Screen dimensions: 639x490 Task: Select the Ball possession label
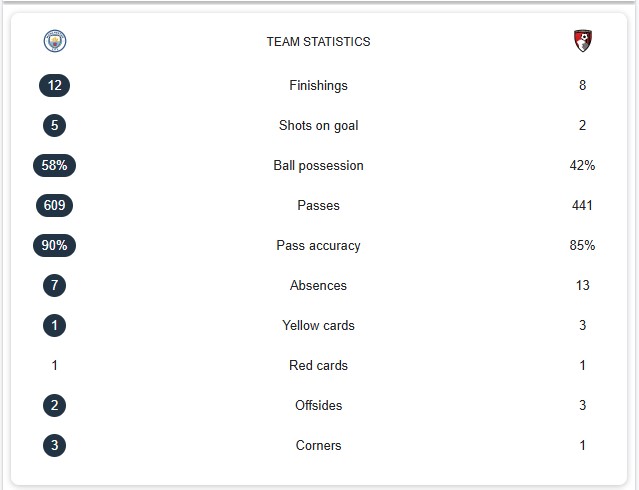point(319,166)
